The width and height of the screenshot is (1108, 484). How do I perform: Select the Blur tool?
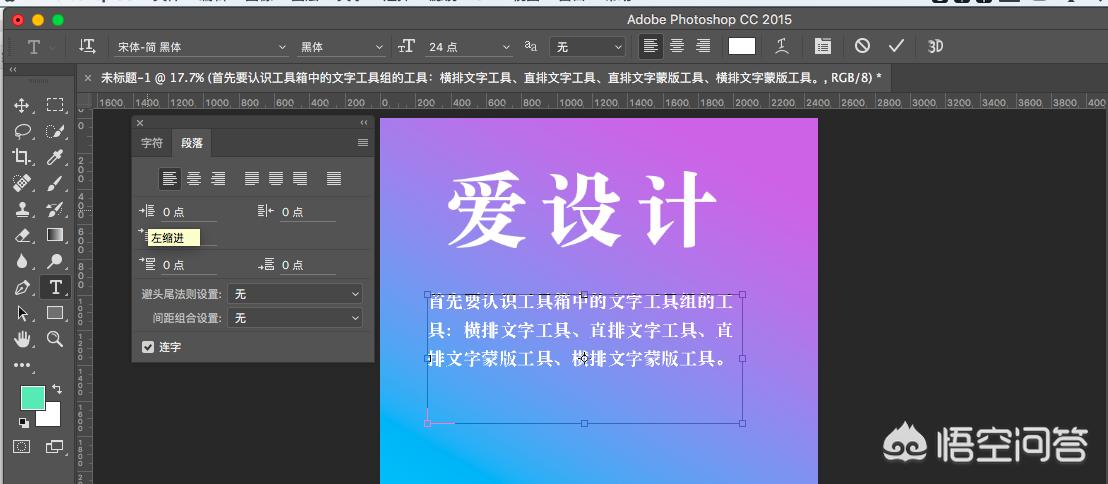click(x=22, y=261)
